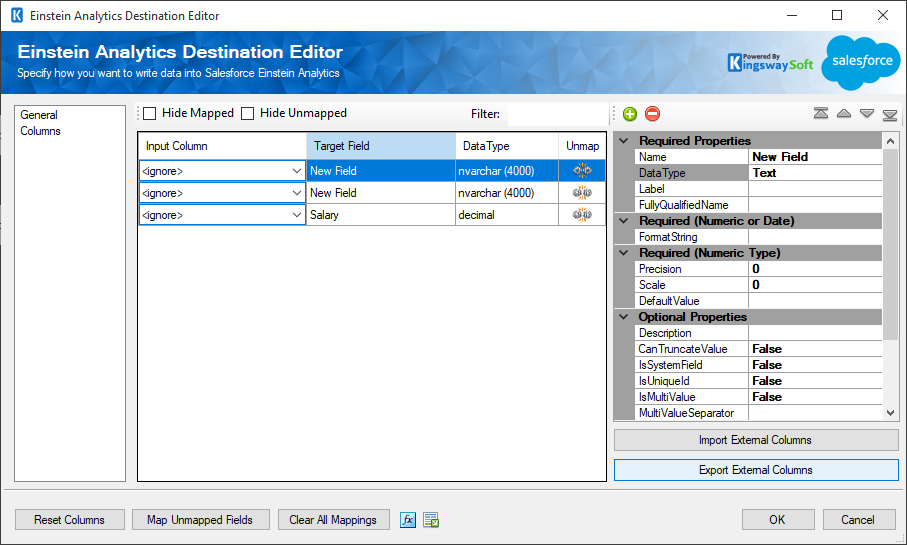Image resolution: width=907 pixels, height=545 pixels.
Task: Collapse Required (Numeric or Date) section
Action: coord(624,220)
